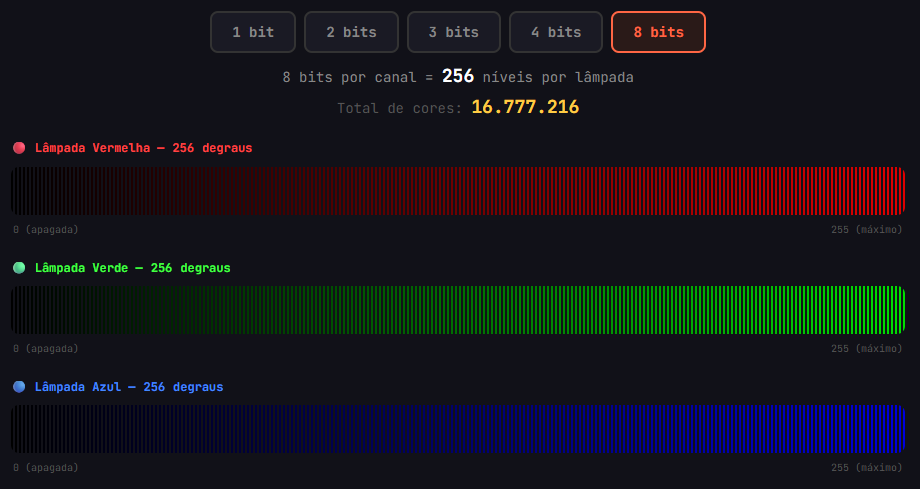Click the white 256 levels number
Screen dimensions: 920x489
coord(457,77)
